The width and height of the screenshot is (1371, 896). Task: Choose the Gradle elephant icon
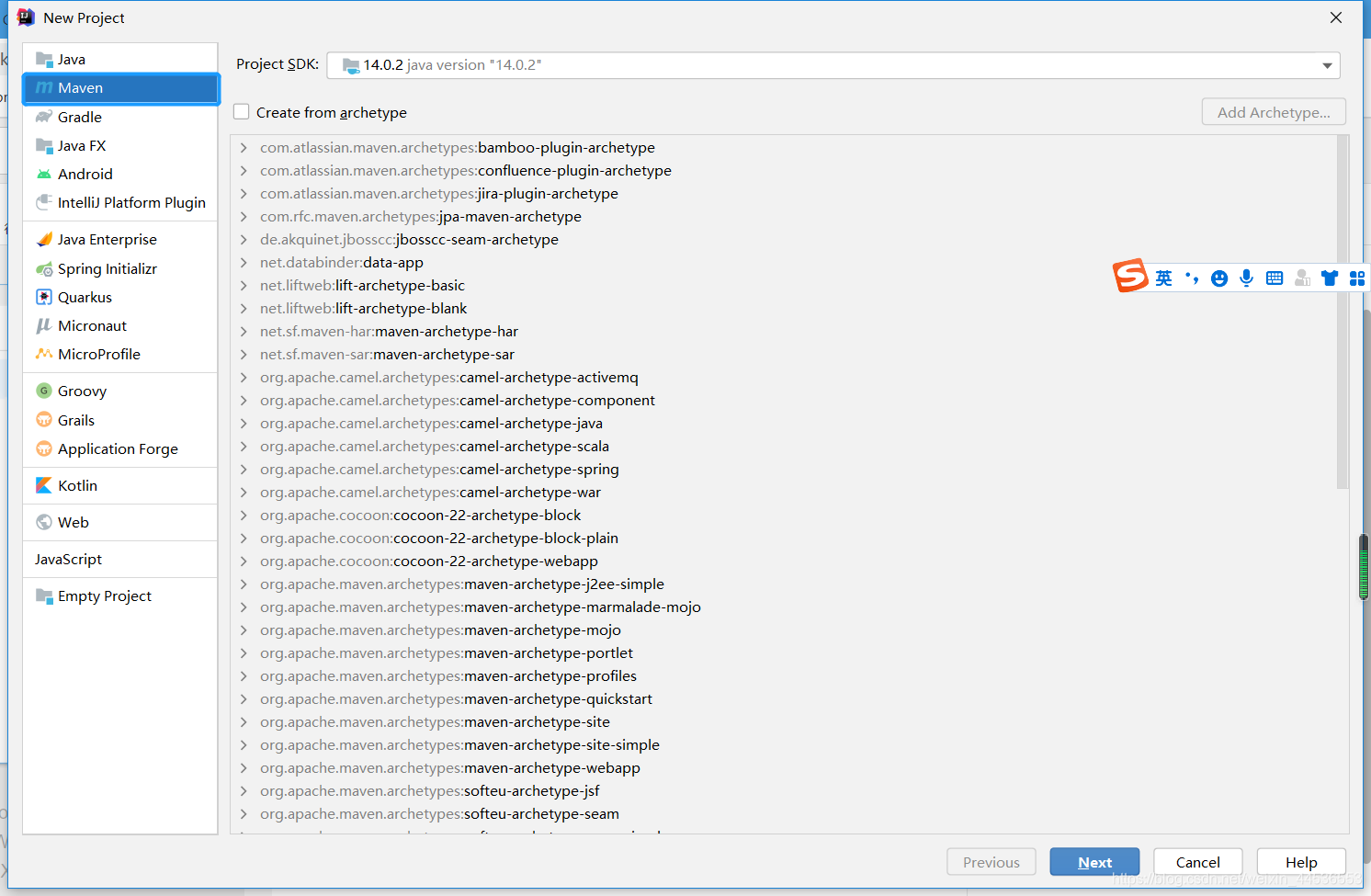[x=44, y=117]
